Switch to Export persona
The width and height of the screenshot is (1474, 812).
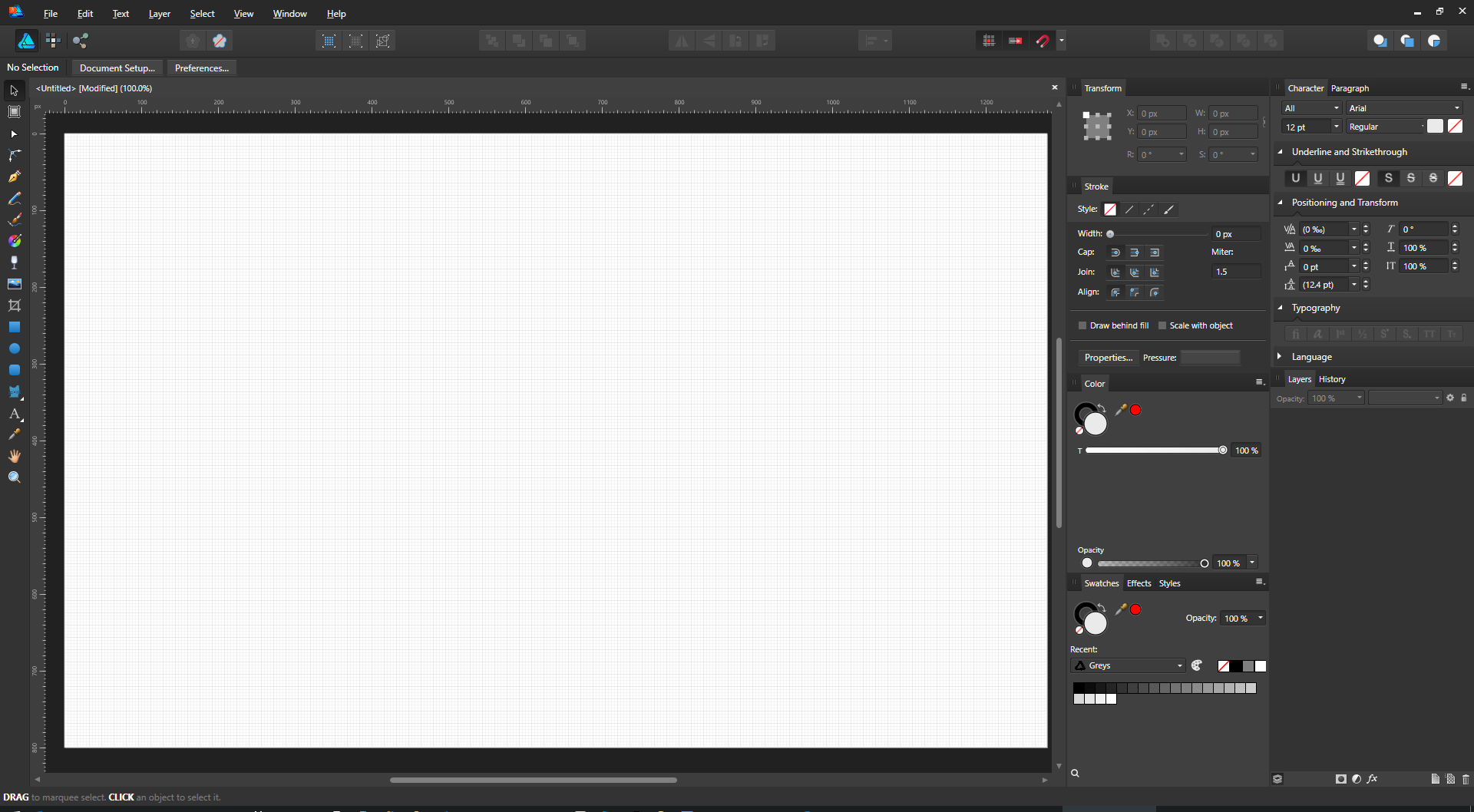(x=81, y=41)
